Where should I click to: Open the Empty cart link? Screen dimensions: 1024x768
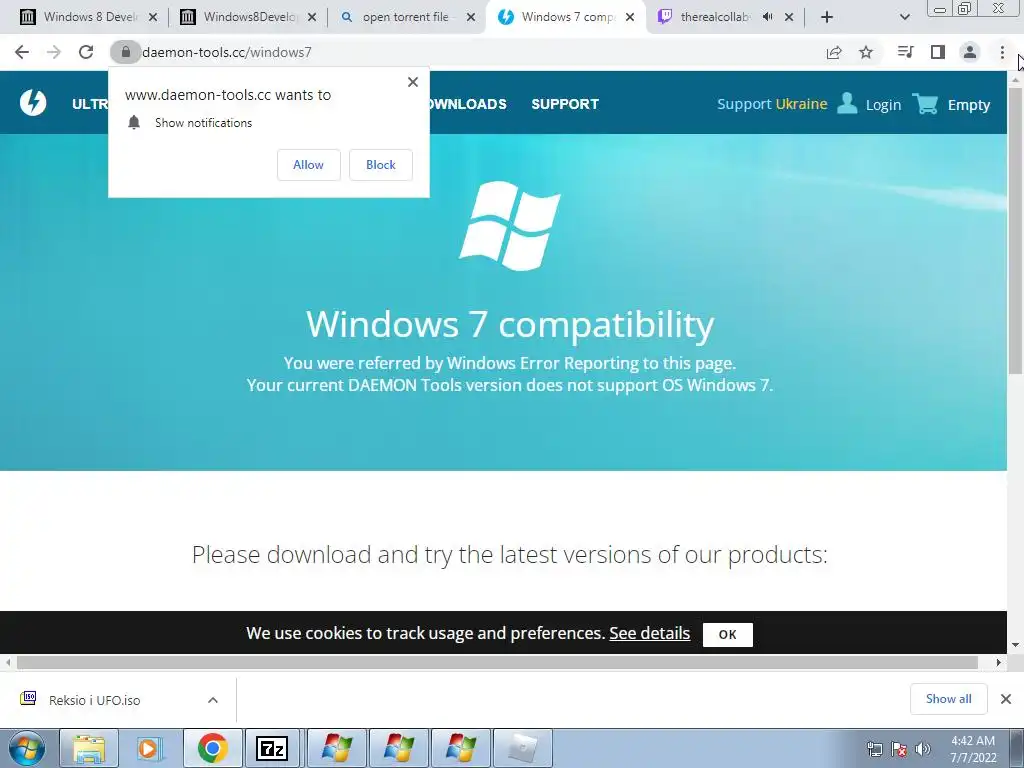[x=968, y=104]
